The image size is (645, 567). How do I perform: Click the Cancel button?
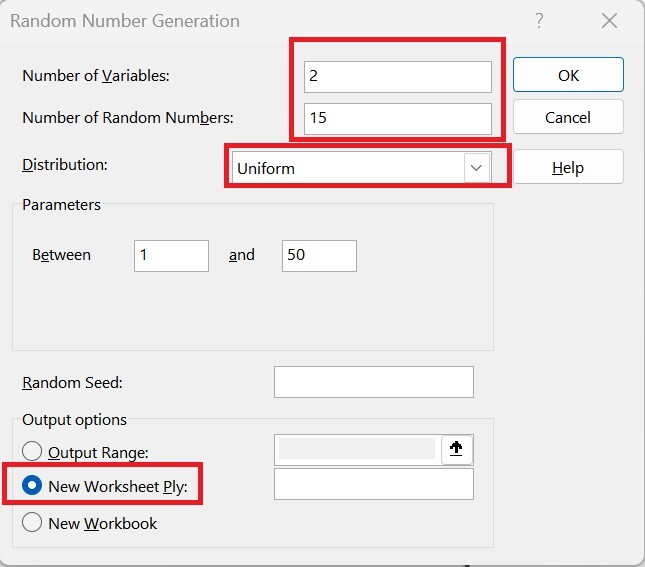(x=568, y=117)
